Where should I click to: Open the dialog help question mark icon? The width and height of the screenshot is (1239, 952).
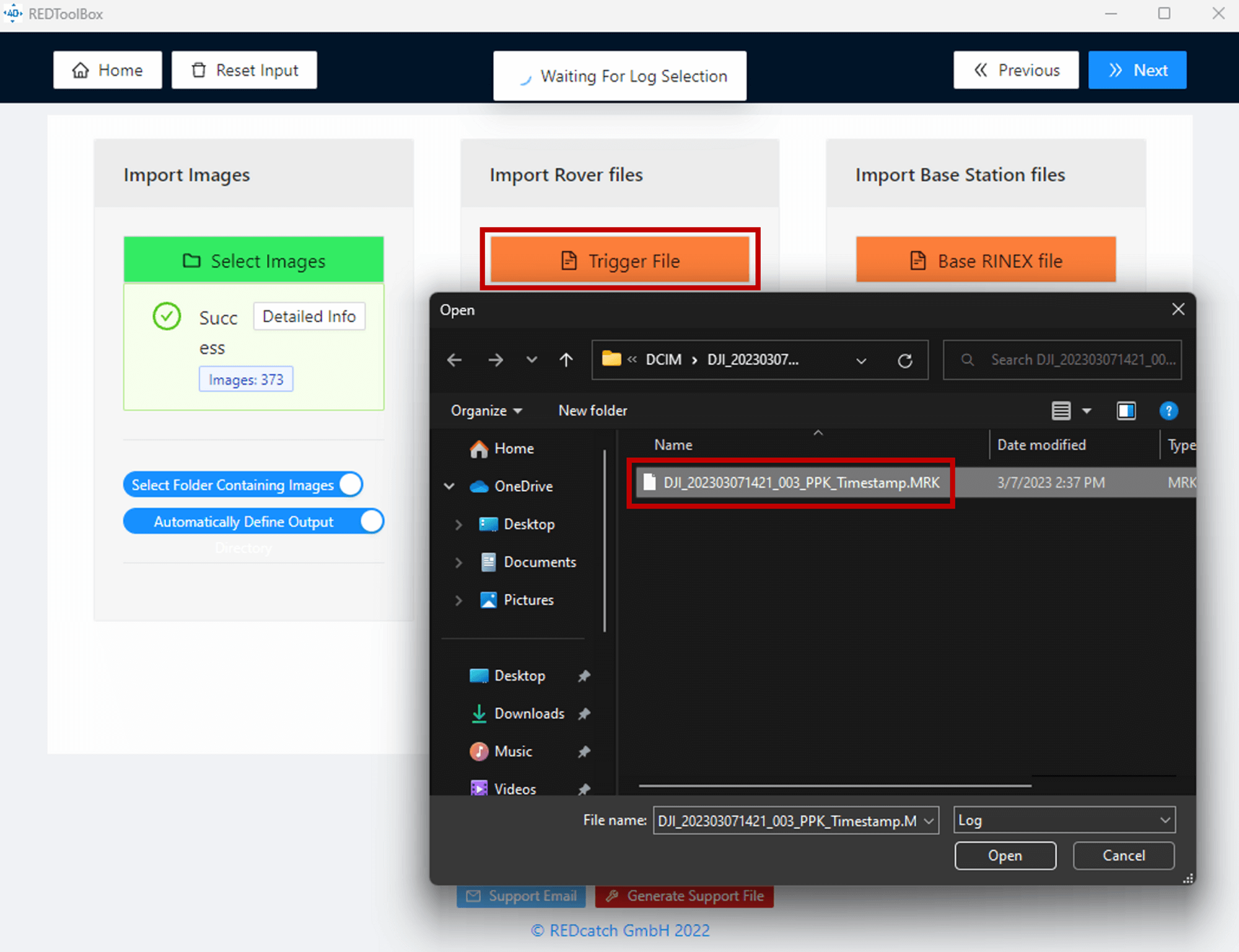(1169, 411)
